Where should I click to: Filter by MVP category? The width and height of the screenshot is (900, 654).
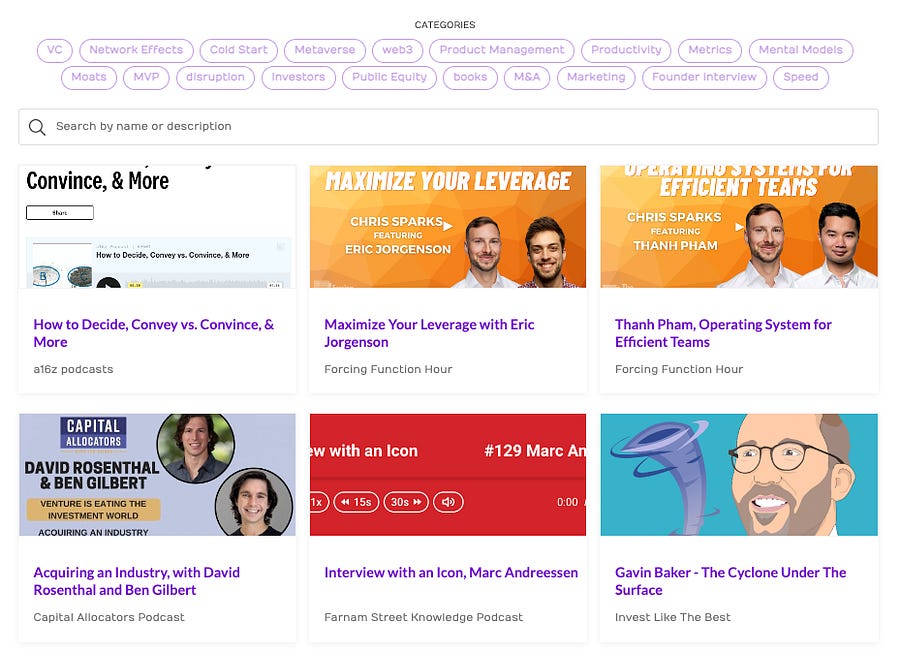pos(146,78)
